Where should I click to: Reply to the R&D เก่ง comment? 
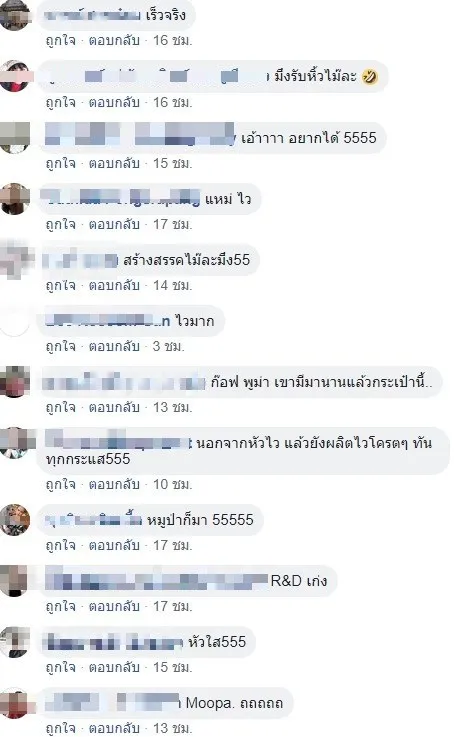tap(114, 607)
